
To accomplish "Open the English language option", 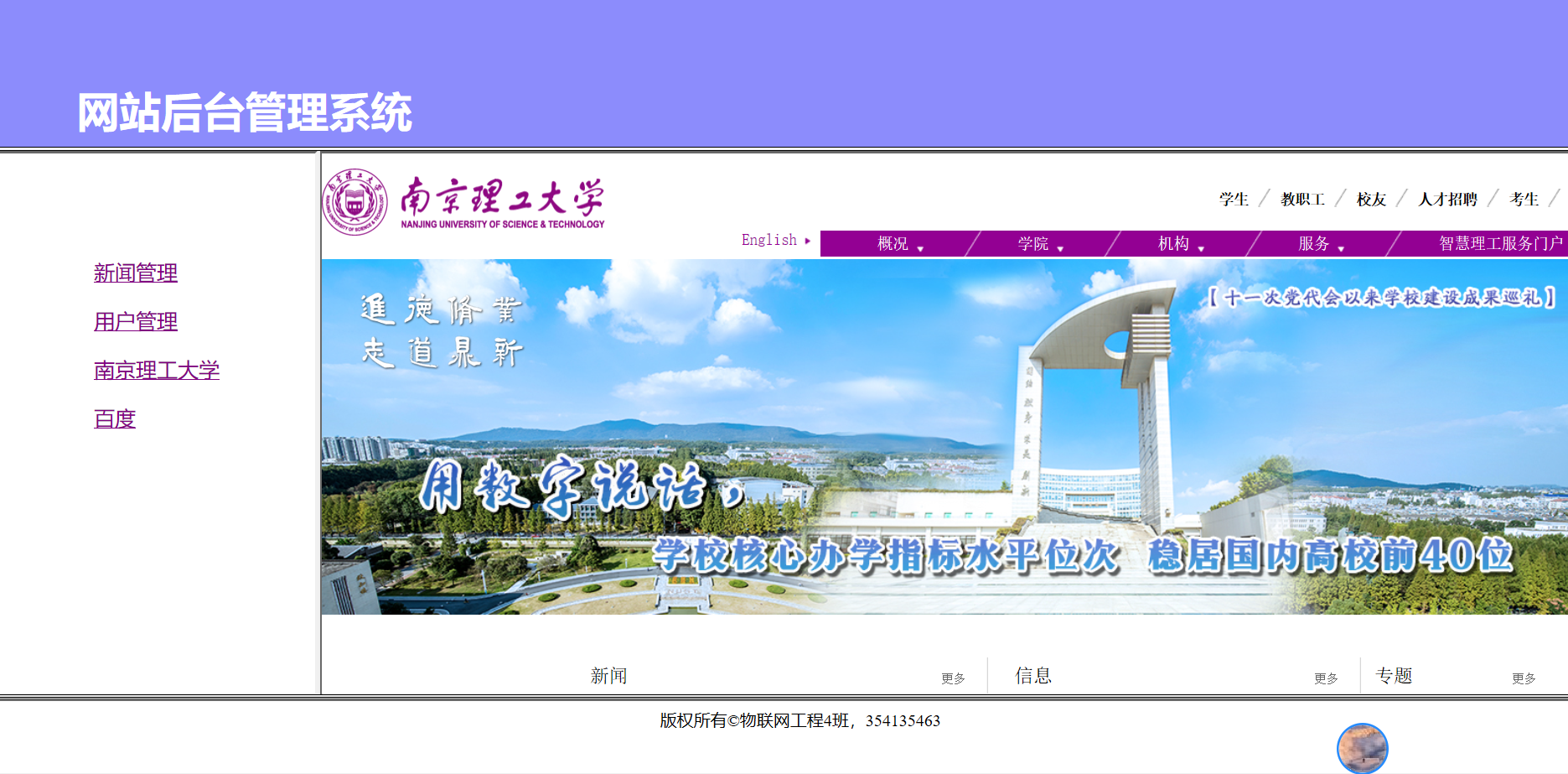I will point(768,240).
